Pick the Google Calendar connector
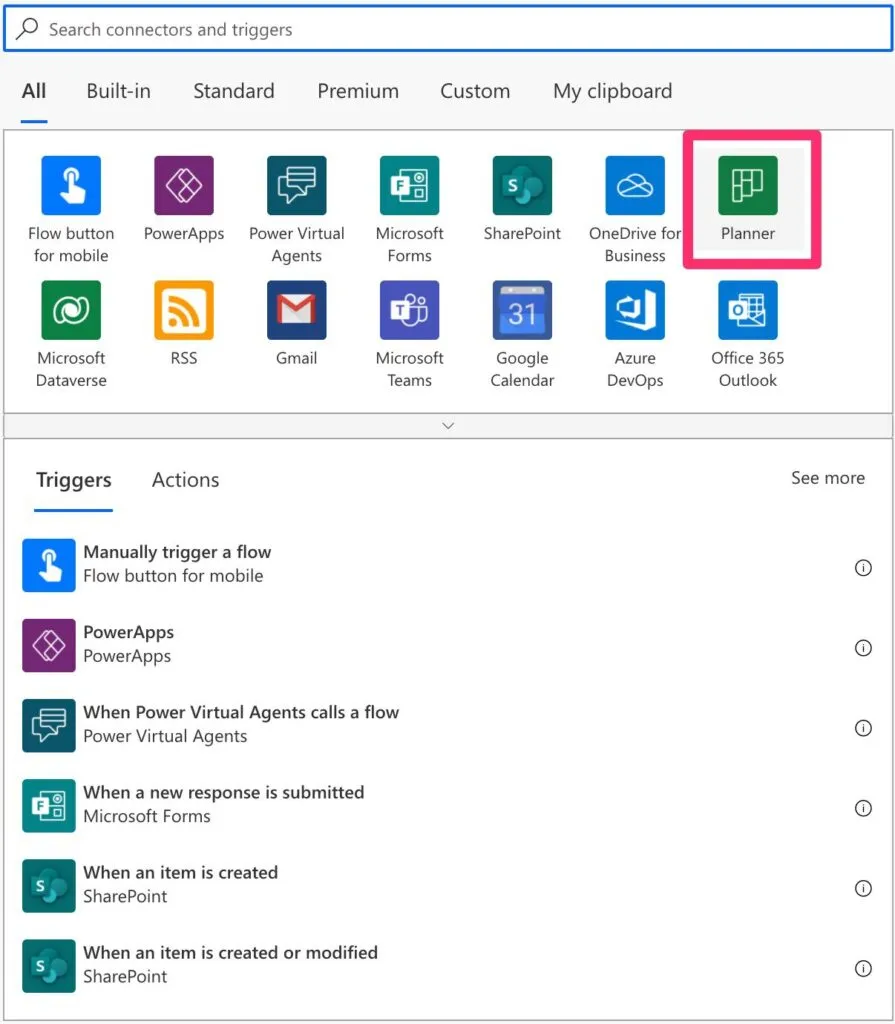This screenshot has height=1024, width=895. [x=522, y=310]
